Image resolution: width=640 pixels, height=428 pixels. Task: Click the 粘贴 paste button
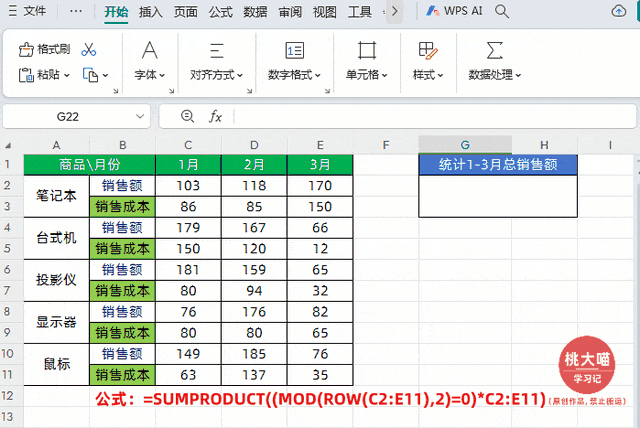click(x=39, y=75)
